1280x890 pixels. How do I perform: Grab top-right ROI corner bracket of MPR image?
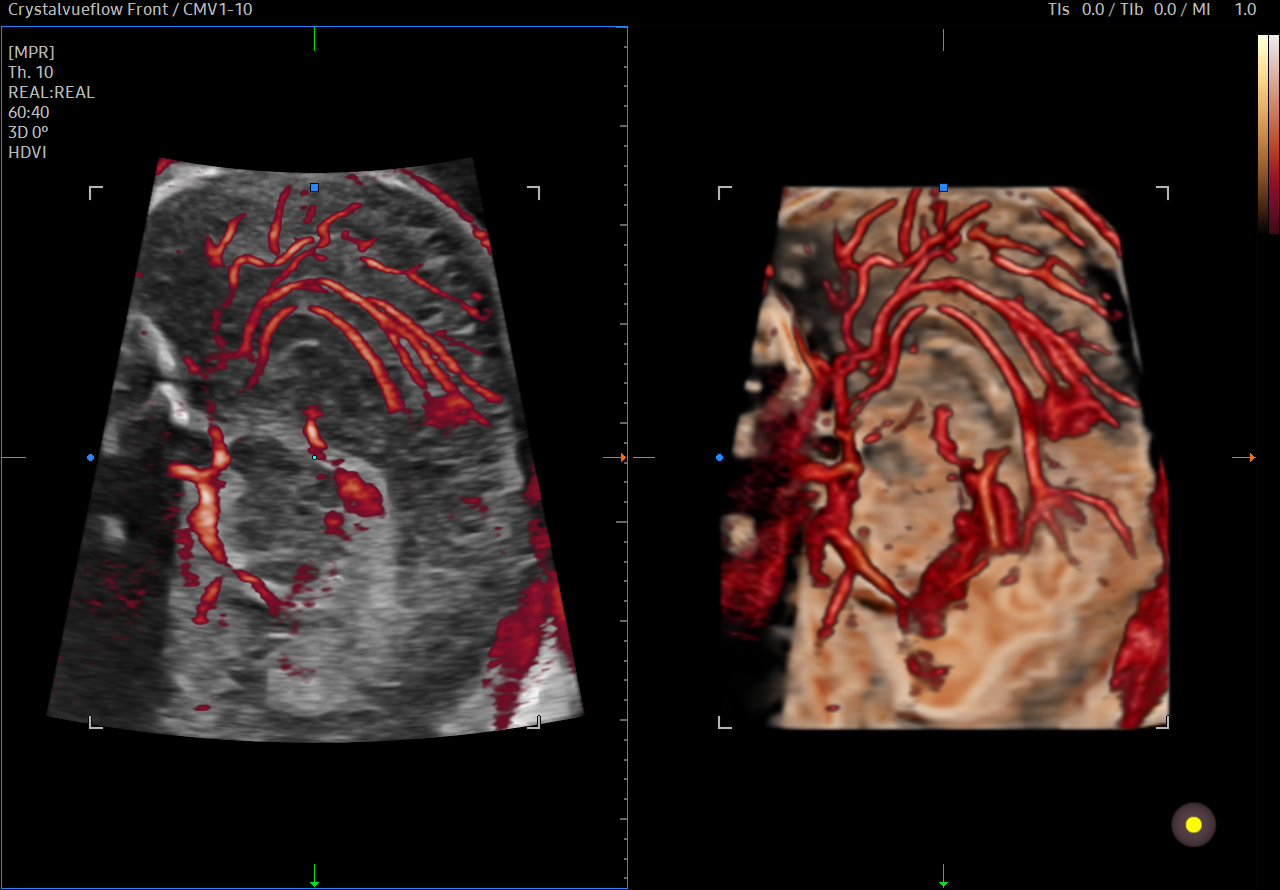[x=533, y=193]
